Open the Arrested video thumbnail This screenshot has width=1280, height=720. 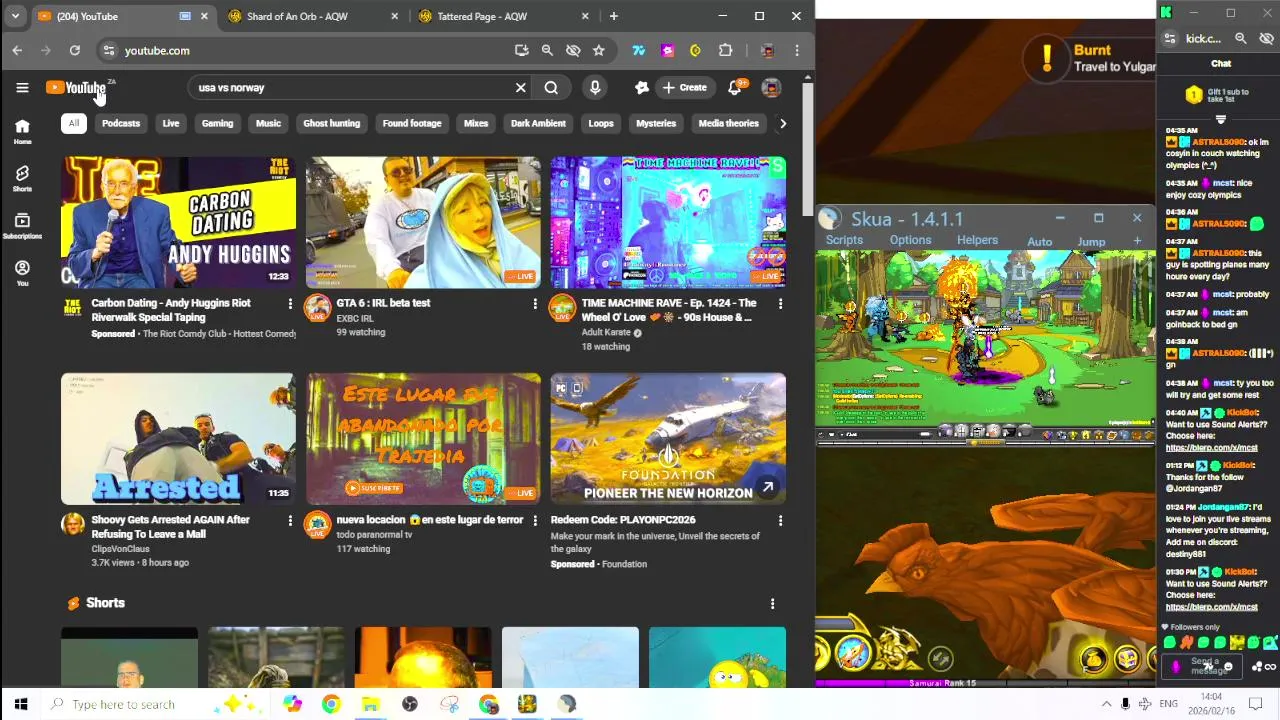tap(178, 439)
